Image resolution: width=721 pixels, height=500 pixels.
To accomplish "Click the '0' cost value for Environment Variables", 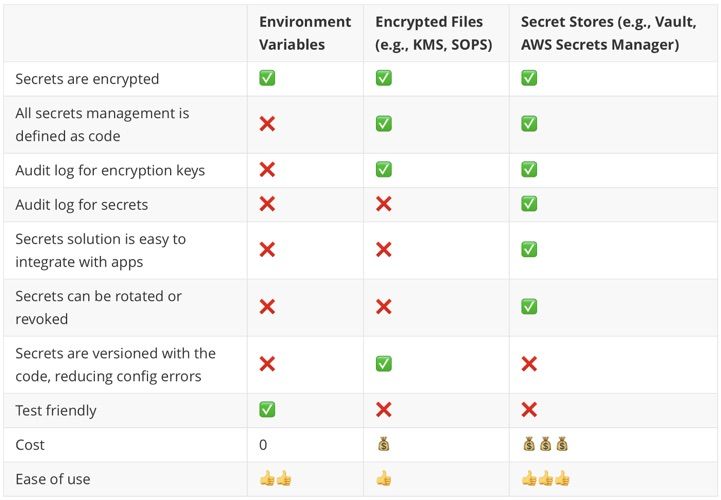I will [x=263, y=444].
